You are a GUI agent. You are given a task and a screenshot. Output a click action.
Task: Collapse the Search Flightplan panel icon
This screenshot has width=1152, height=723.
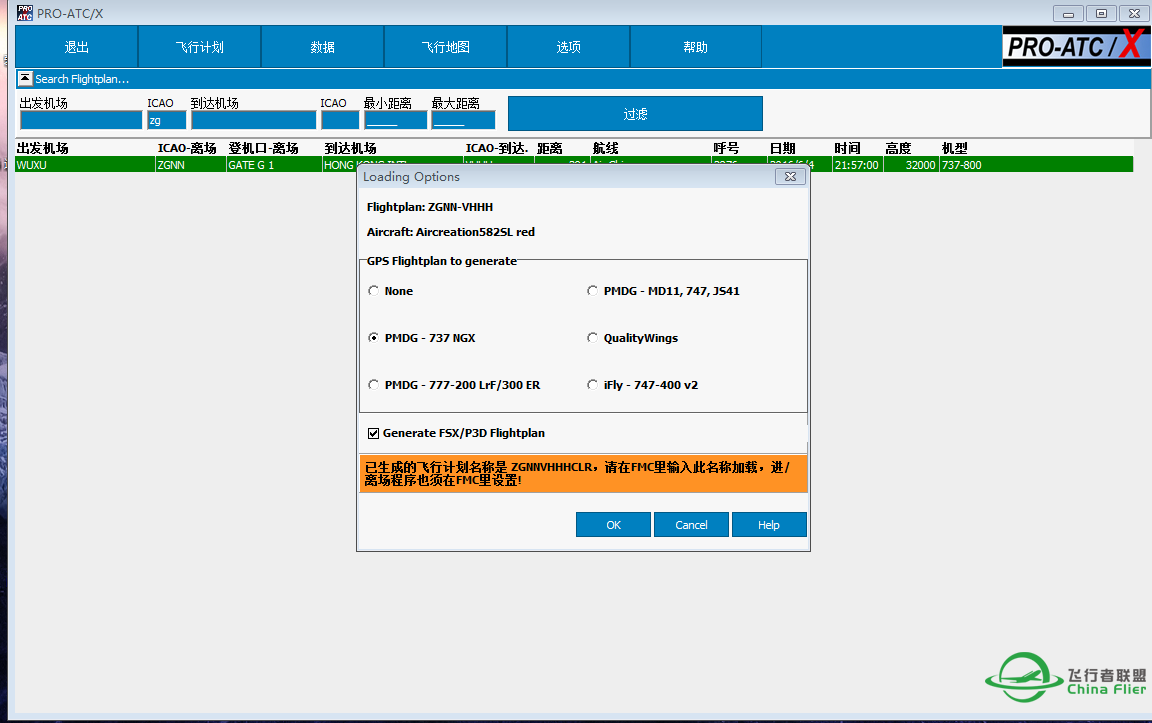(x=25, y=79)
